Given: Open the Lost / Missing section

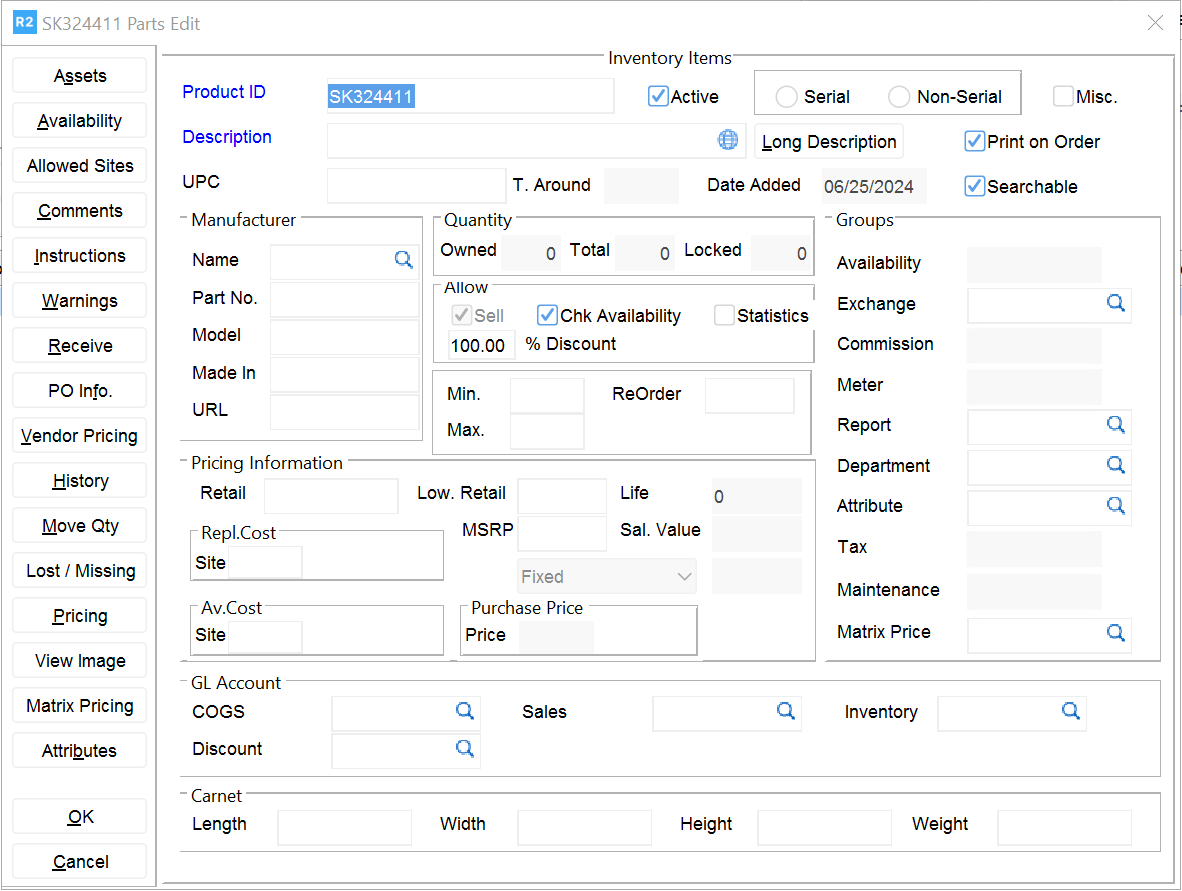Looking at the screenshot, I should [80, 571].
